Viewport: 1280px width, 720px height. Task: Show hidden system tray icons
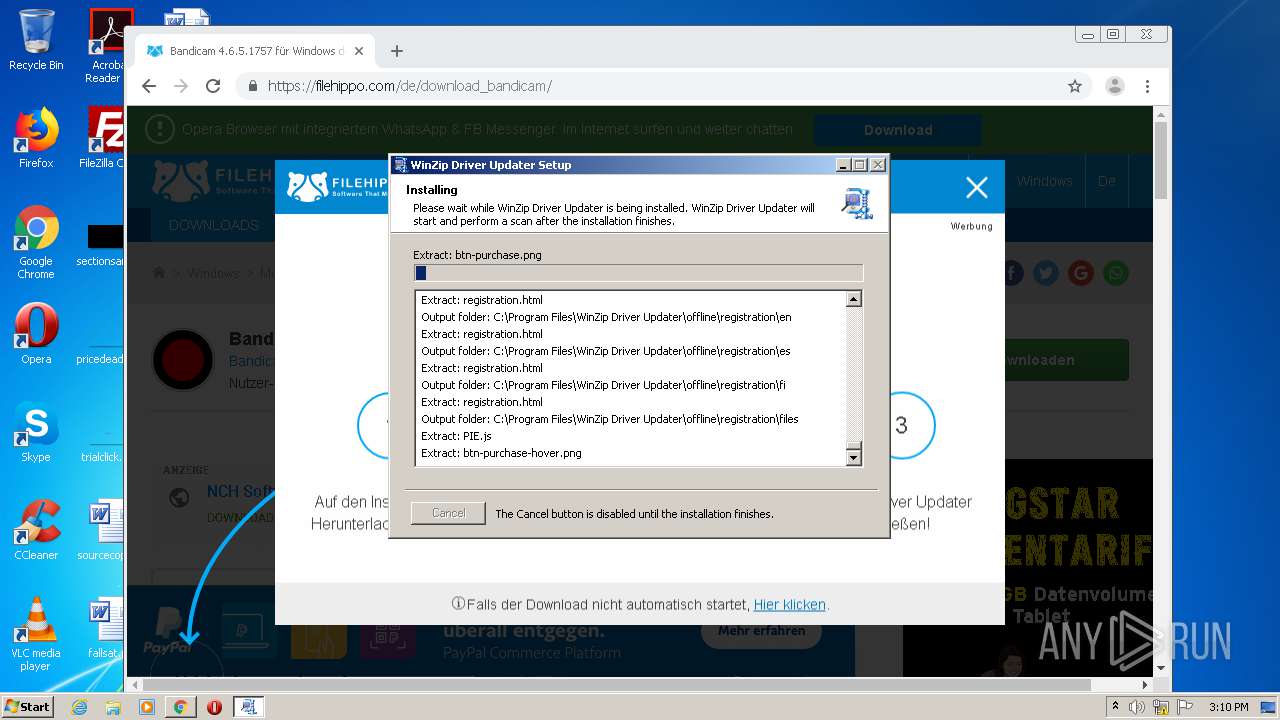coord(1116,707)
